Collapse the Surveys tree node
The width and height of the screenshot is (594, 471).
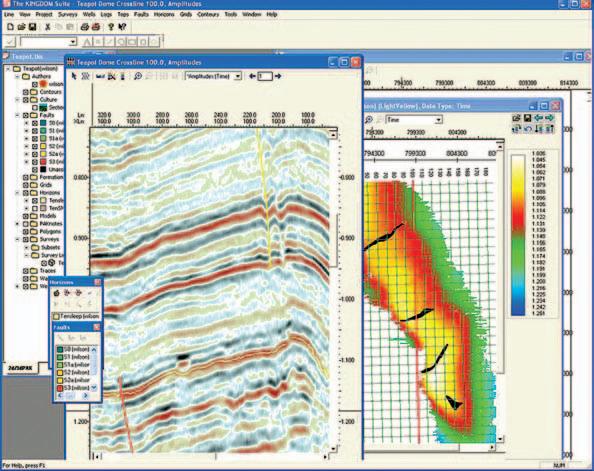(x=17, y=239)
